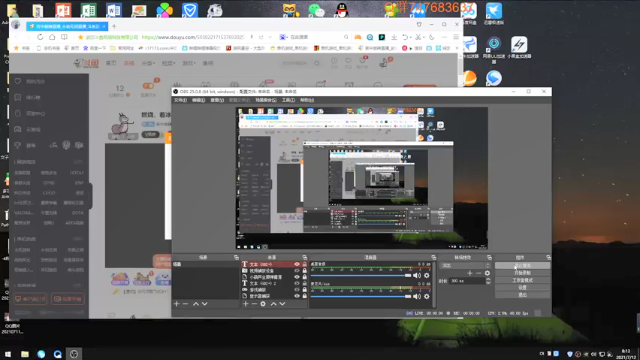Screen dimensions: 640x360
Task: Remove selected source with the minus icon
Action: click(x=254, y=304)
